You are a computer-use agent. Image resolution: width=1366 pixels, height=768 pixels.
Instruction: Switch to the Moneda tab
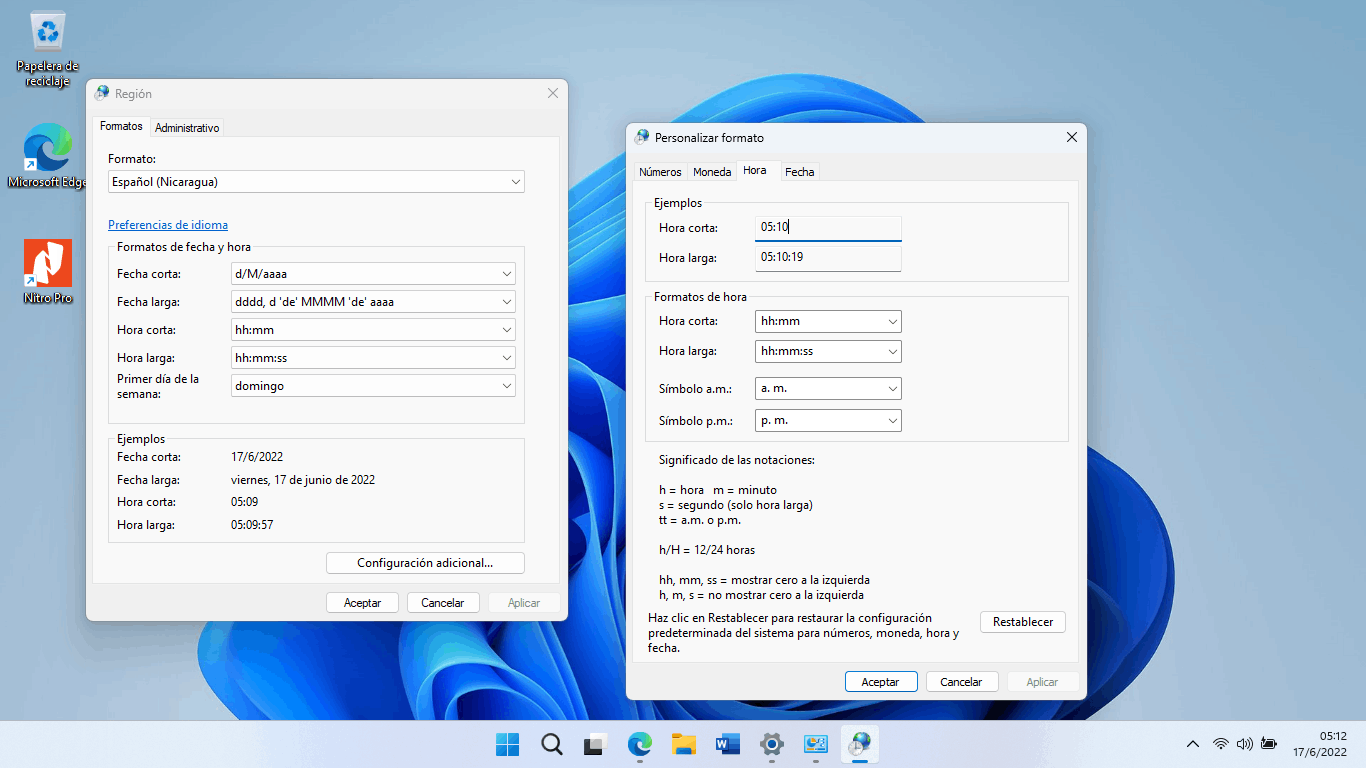click(711, 171)
